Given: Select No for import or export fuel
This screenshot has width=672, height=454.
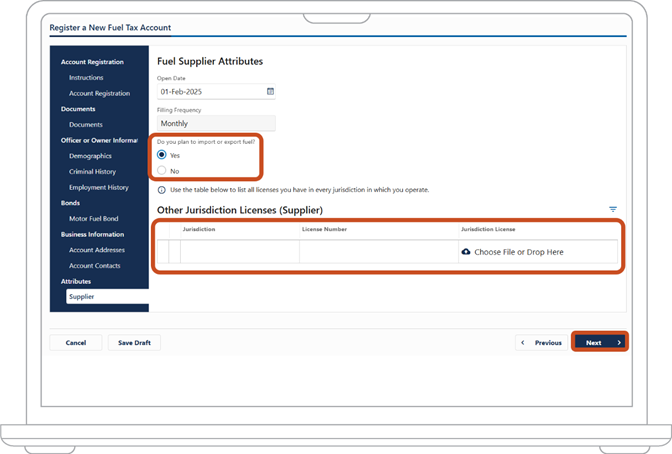Looking at the screenshot, I should click(x=162, y=171).
